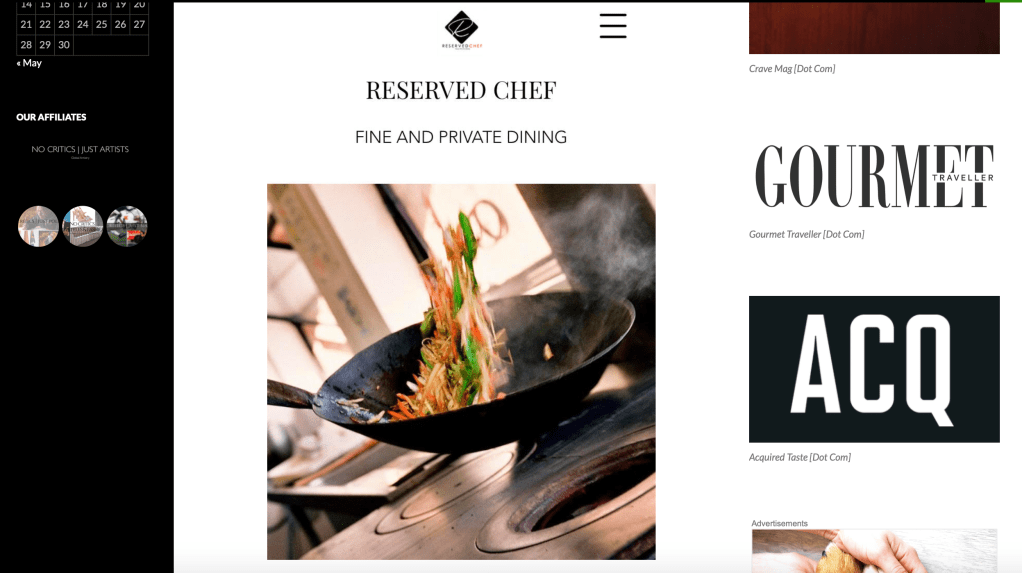1022x573 pixels.
Task: Open the Acquired Taste [Dot Com] caption
Action: point(800,457)
